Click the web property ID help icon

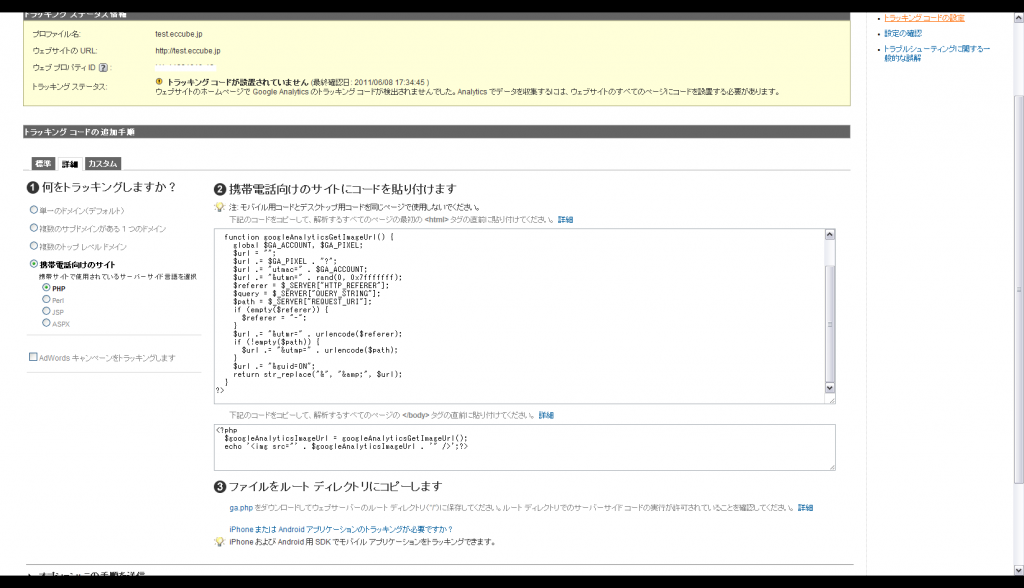coord(103,67)
